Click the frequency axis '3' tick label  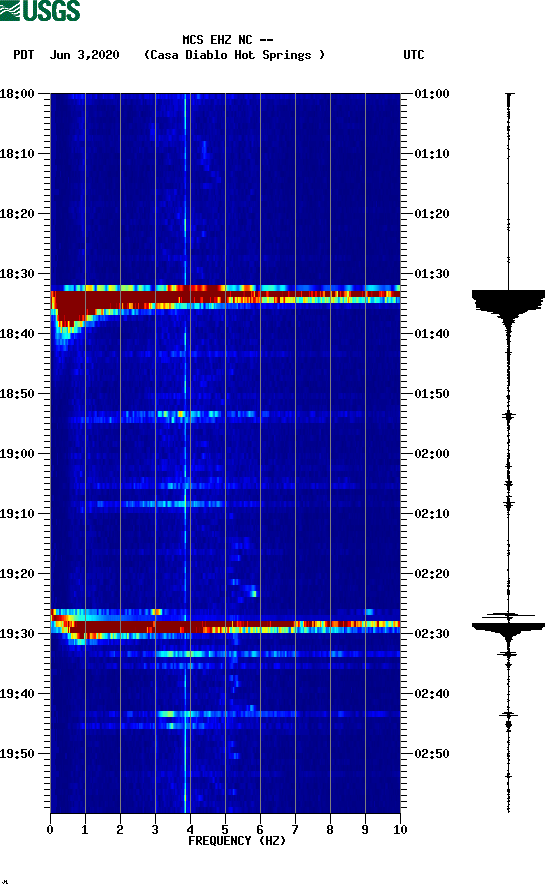tap(155, 830)
